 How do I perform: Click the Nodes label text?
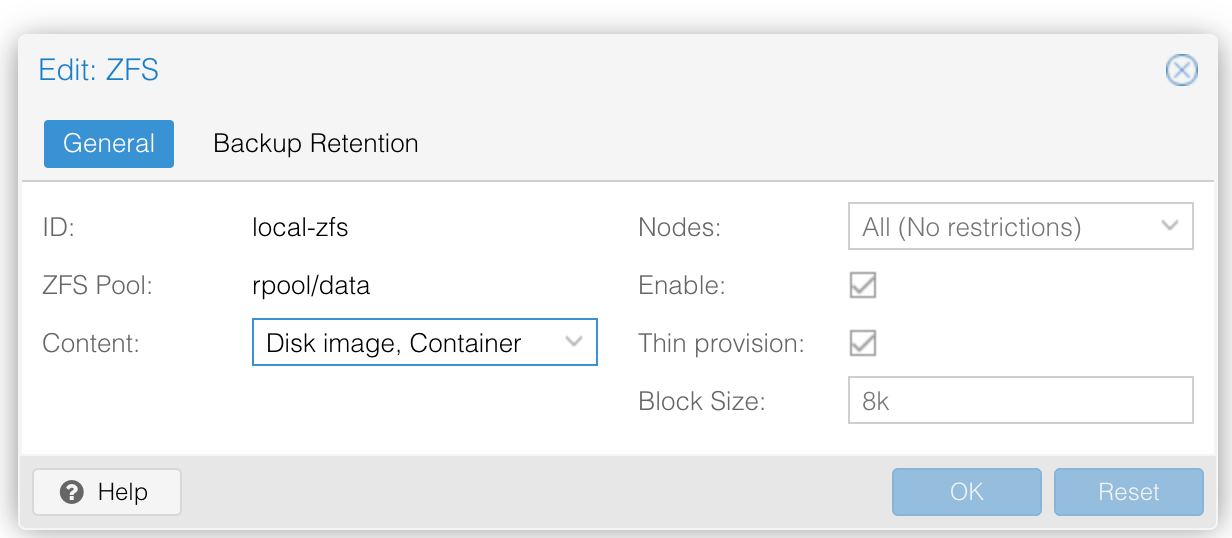pos(679,227)
